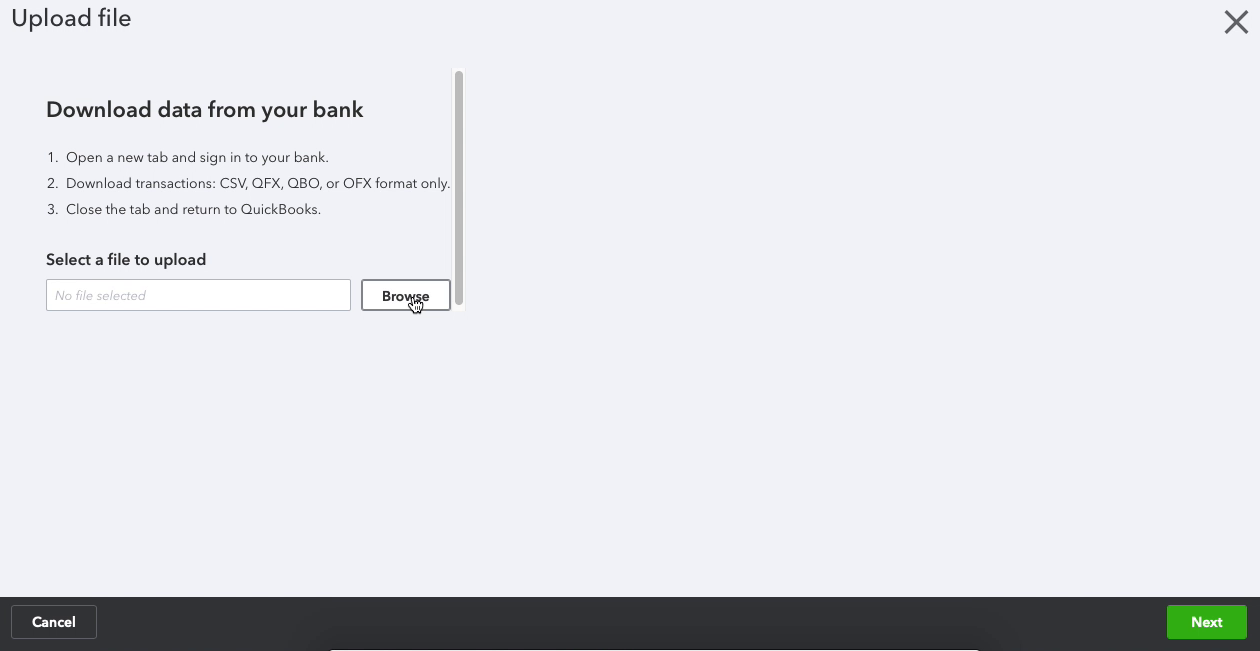This screenshot has width=1260, height=651.
Task: Close the Upload file dialog with X
Action: (1236, 22)
